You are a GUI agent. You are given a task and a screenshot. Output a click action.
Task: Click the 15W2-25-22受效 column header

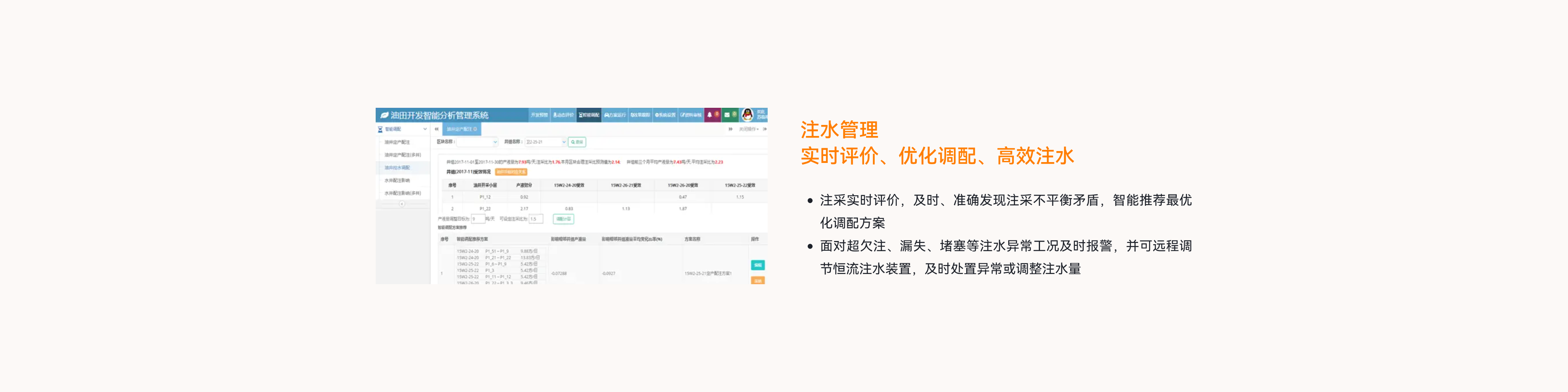click(740, 186)
